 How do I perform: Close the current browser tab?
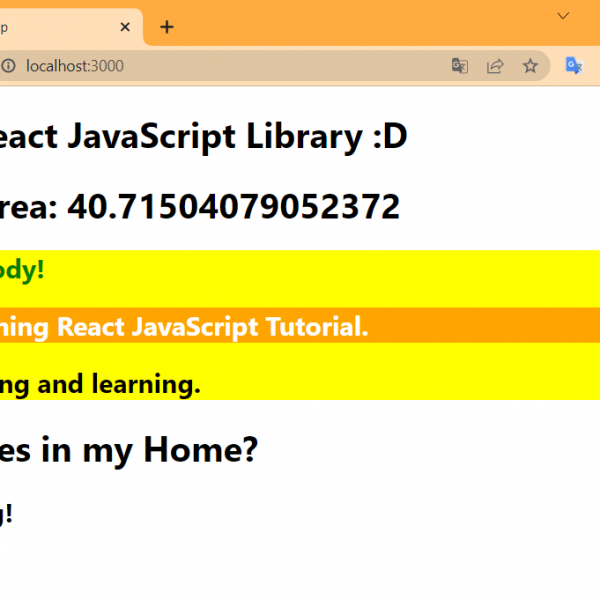click(x=124, y=27)
